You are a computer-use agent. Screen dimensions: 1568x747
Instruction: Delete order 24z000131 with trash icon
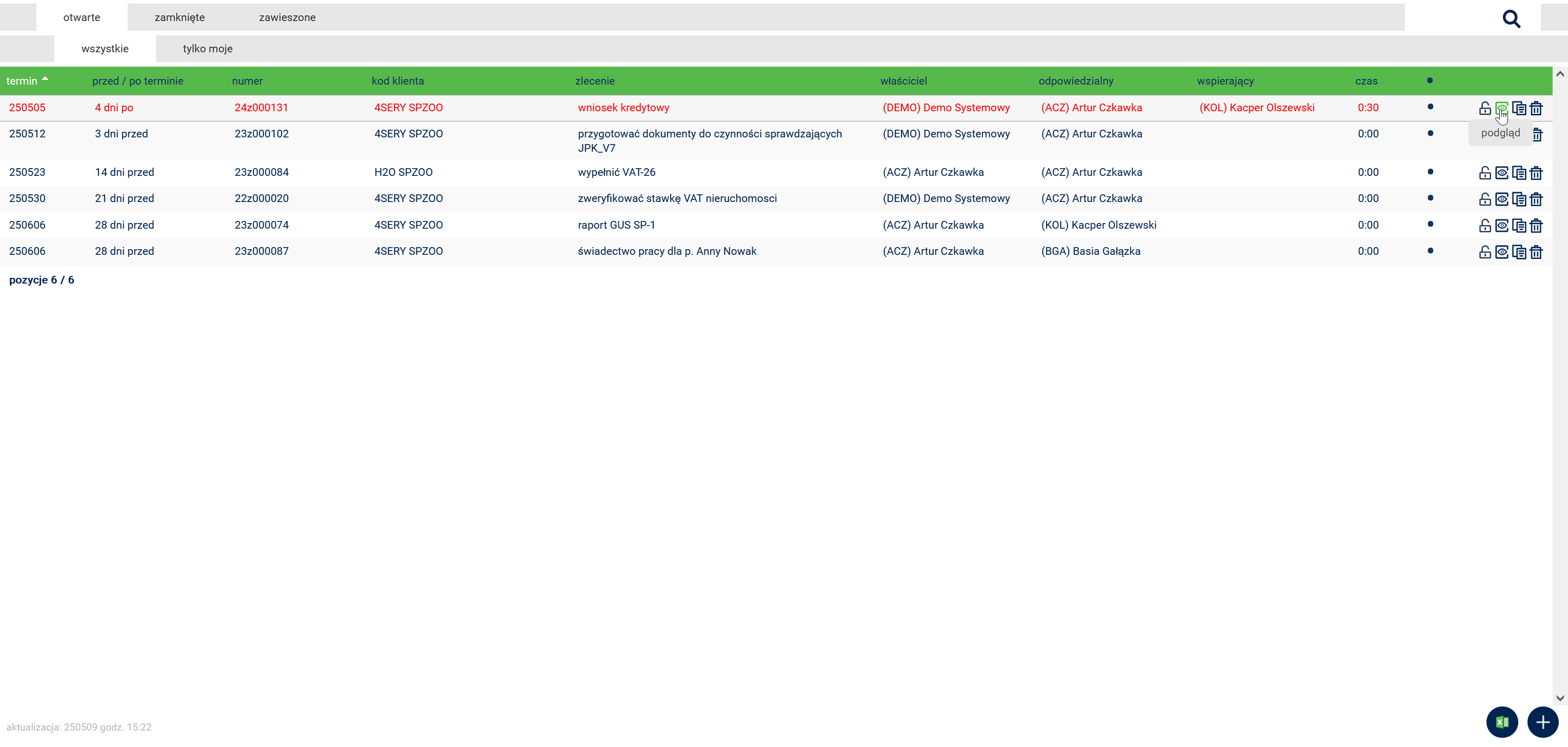[1536, 108]
